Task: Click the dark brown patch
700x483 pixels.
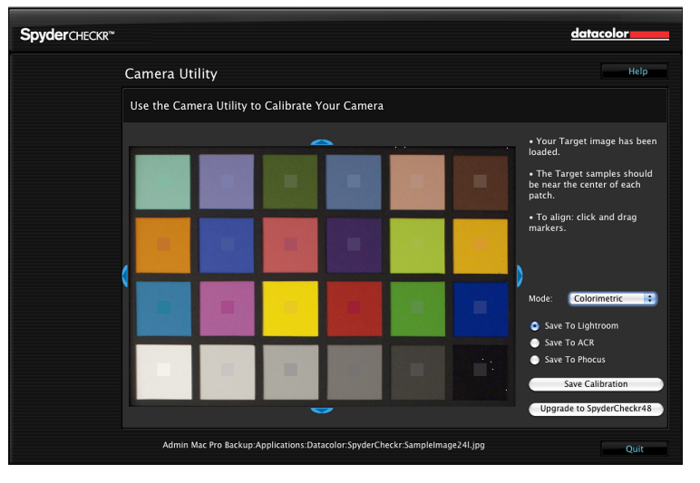Action: [x=480, y=183]
